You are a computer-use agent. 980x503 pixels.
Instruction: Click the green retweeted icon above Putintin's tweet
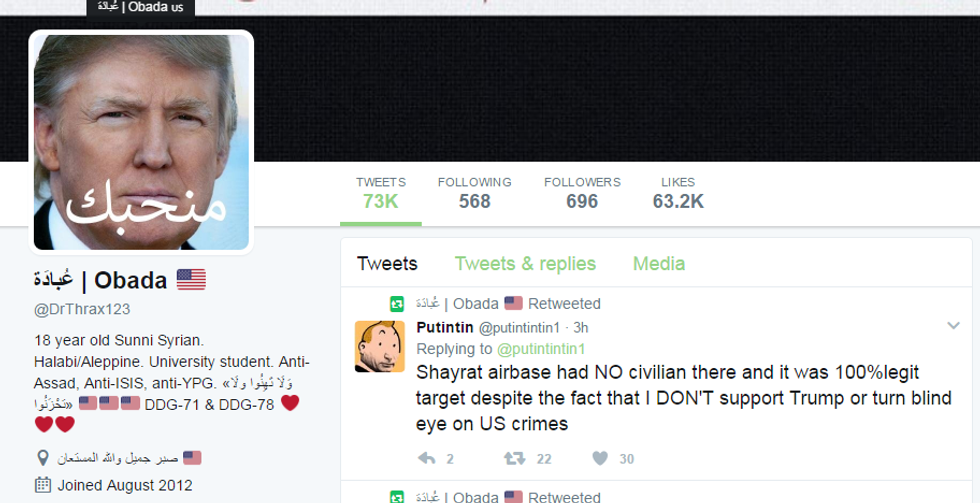(397, 304)
